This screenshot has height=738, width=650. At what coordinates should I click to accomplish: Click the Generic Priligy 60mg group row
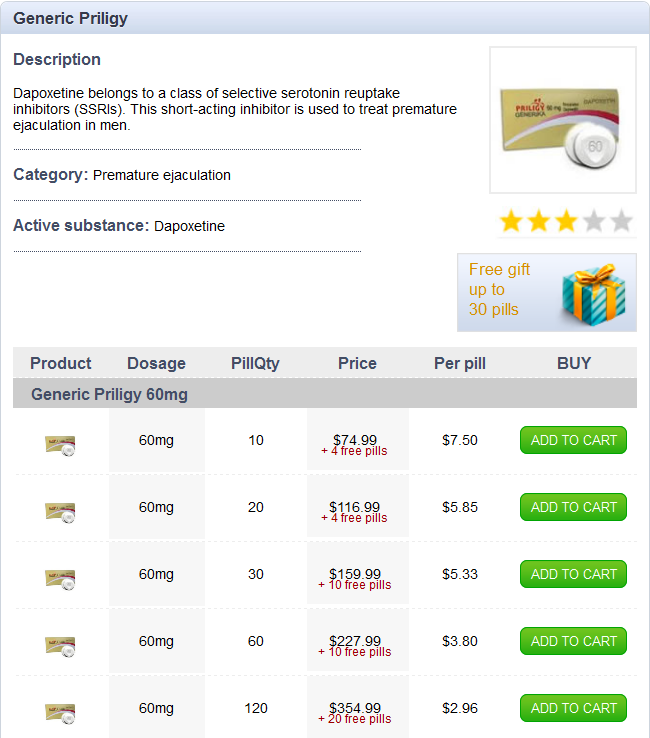(x=109, y=394)
